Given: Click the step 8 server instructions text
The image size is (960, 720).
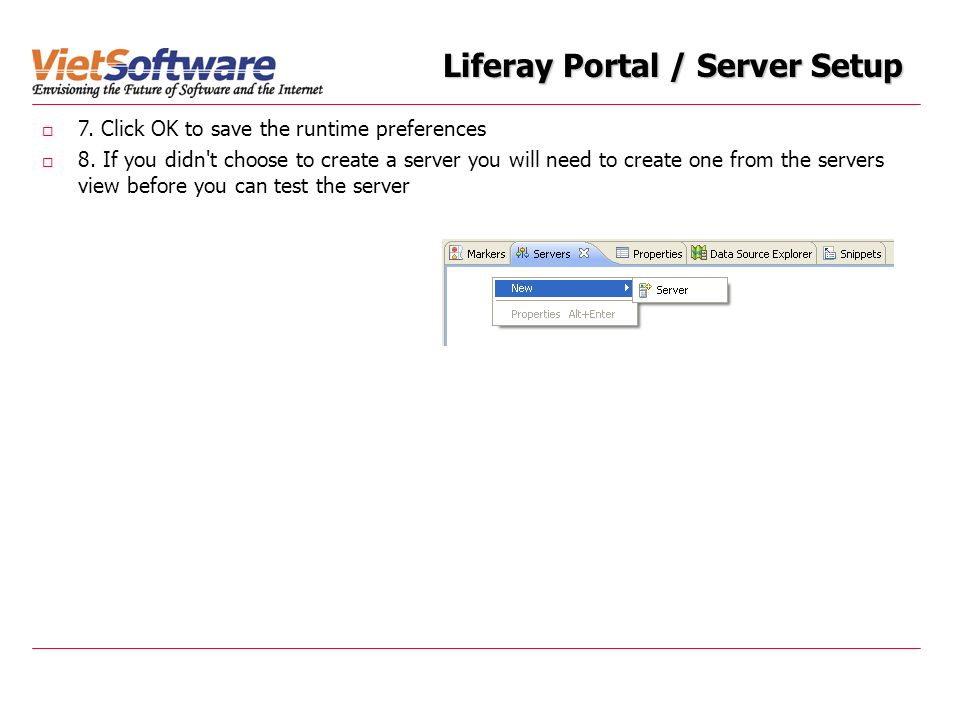Looking at the screenshot, I should pyautogui.click(x=481, y=173).
